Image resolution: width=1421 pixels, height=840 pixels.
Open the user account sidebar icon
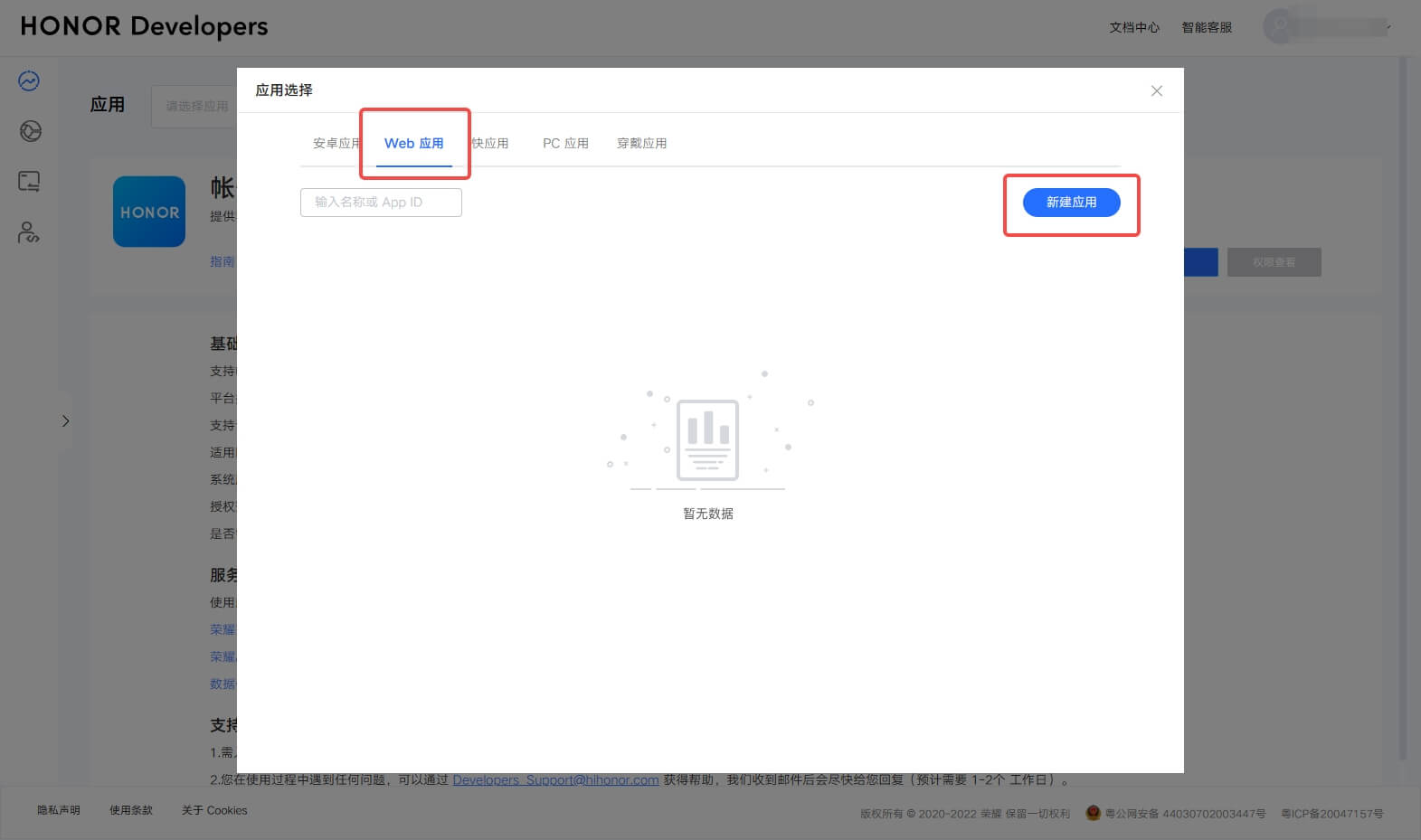point(29,233)
